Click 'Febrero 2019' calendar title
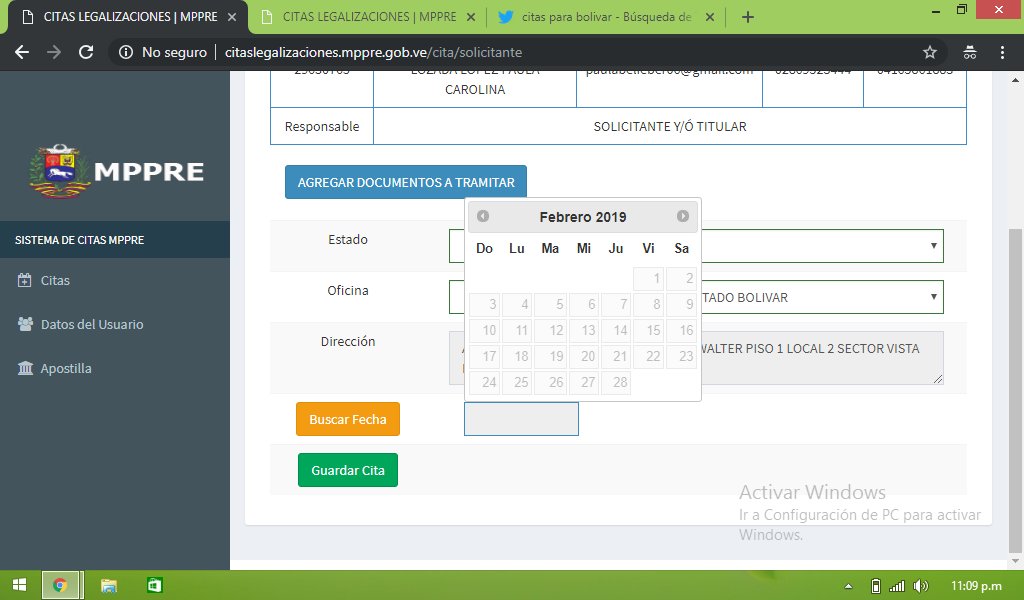 tap(583, 217)
